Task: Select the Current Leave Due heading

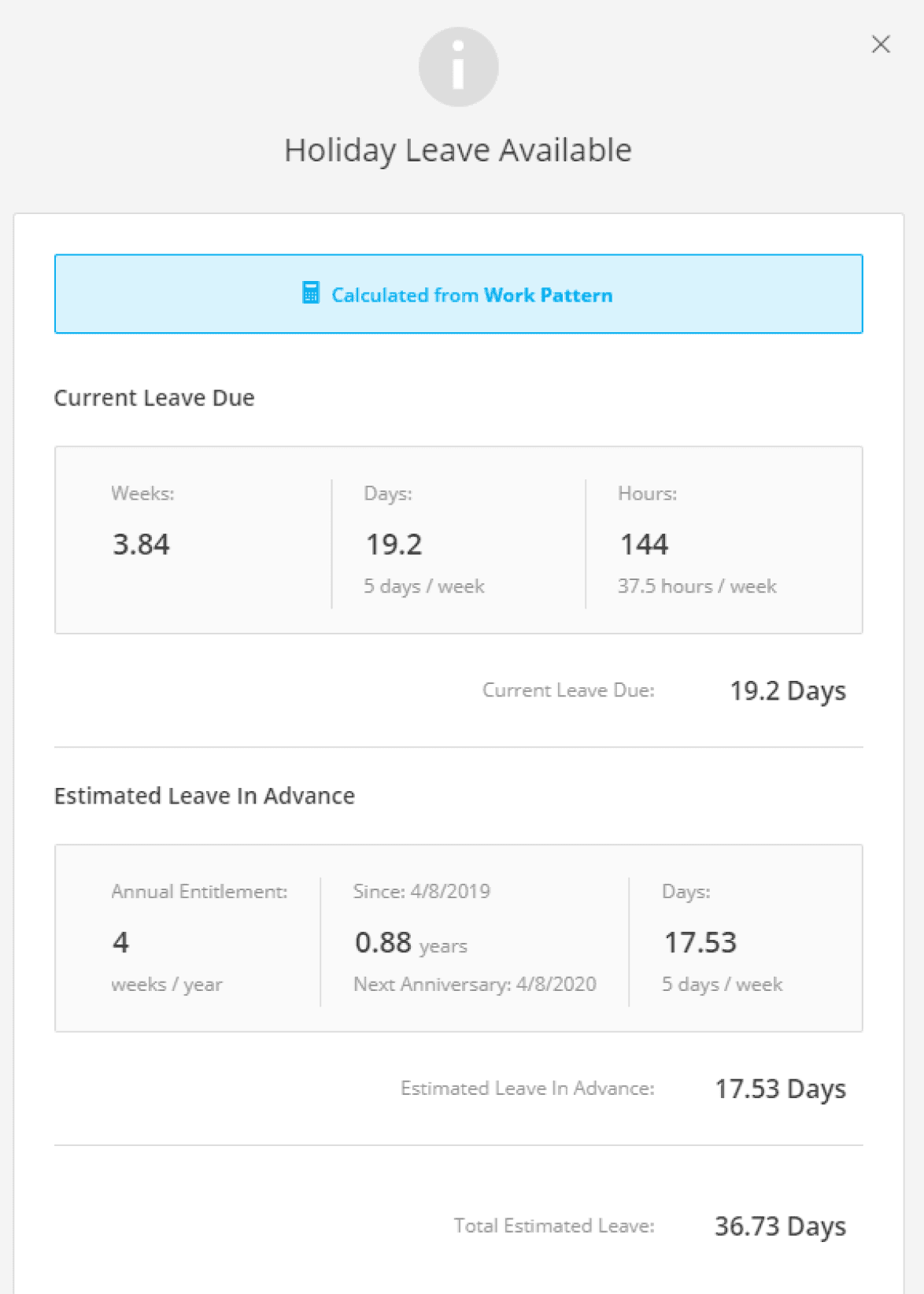Action: point(153,398)
